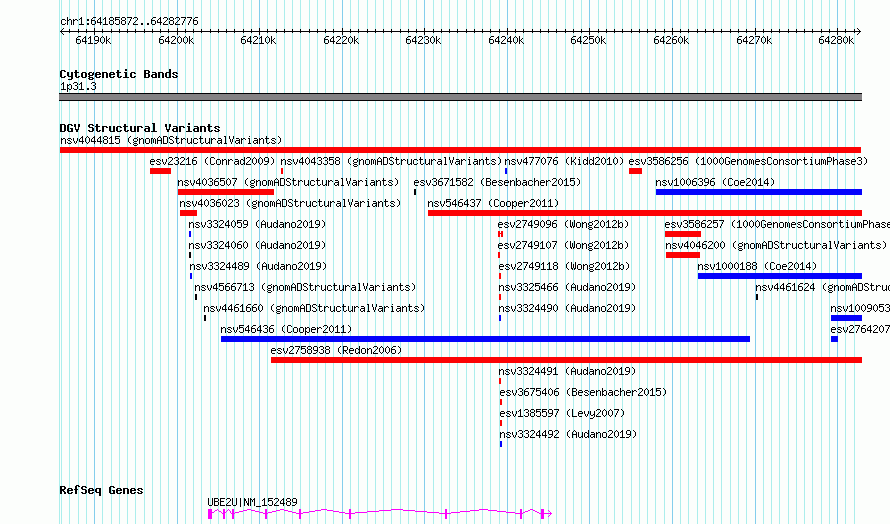Click nsv477076 (Kidd2010) label

564,161
